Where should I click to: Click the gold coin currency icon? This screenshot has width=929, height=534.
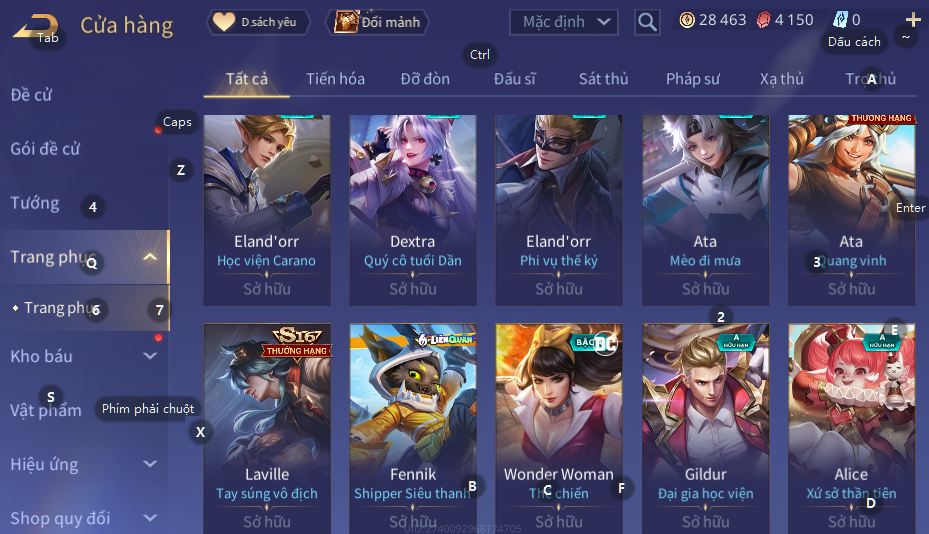coord(687,20)
